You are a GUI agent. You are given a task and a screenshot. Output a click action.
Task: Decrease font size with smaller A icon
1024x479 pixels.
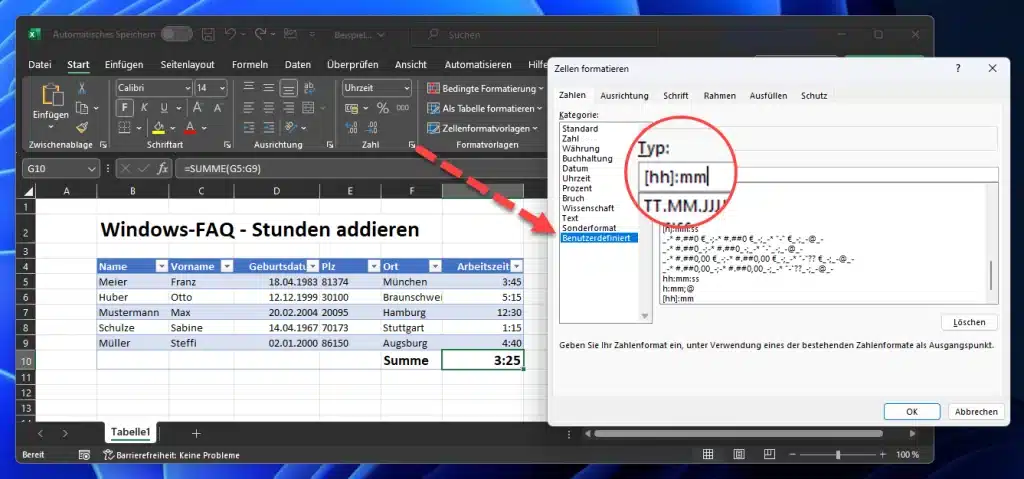(217, 108)
